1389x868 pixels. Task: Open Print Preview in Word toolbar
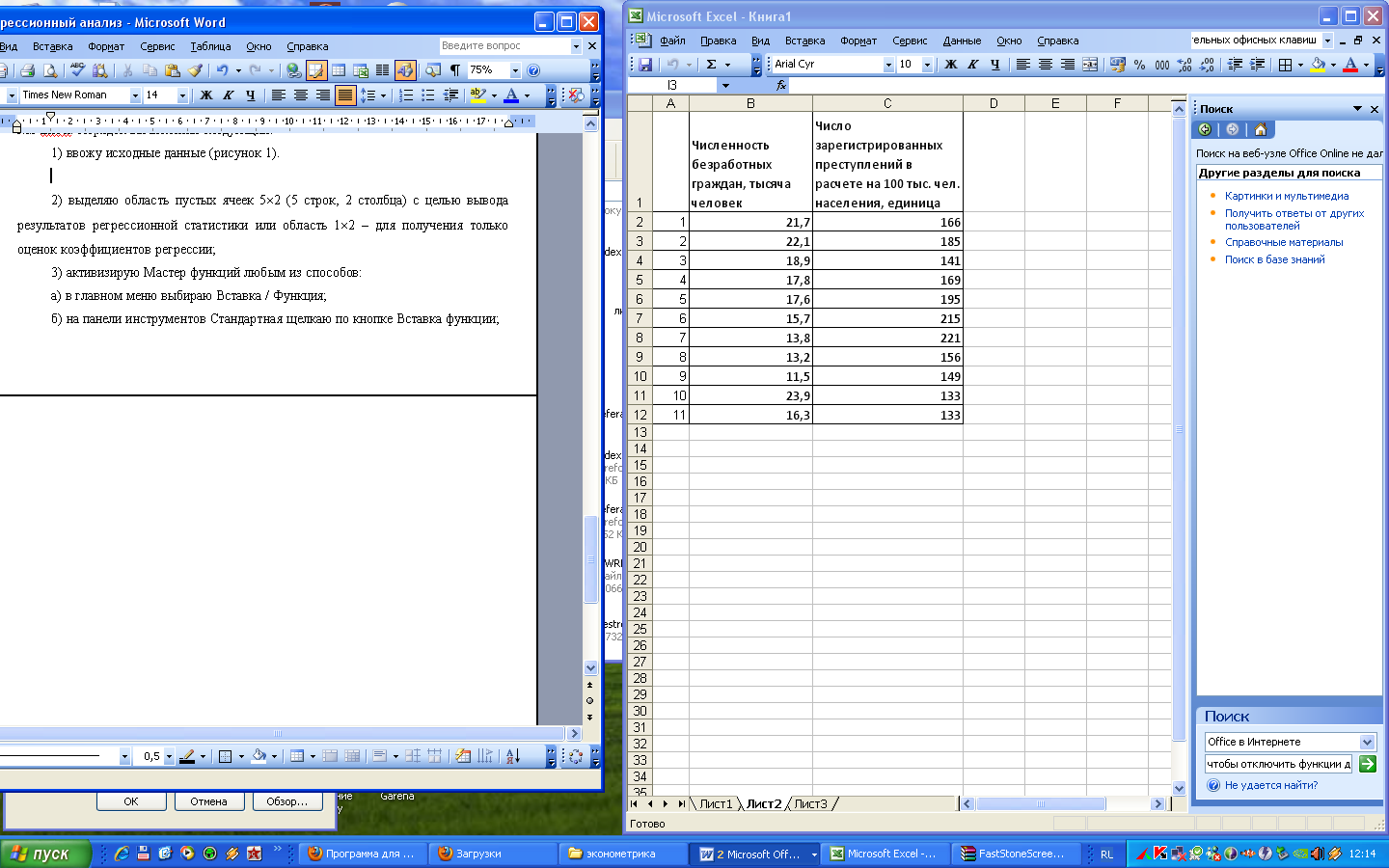tap(50, 70)
